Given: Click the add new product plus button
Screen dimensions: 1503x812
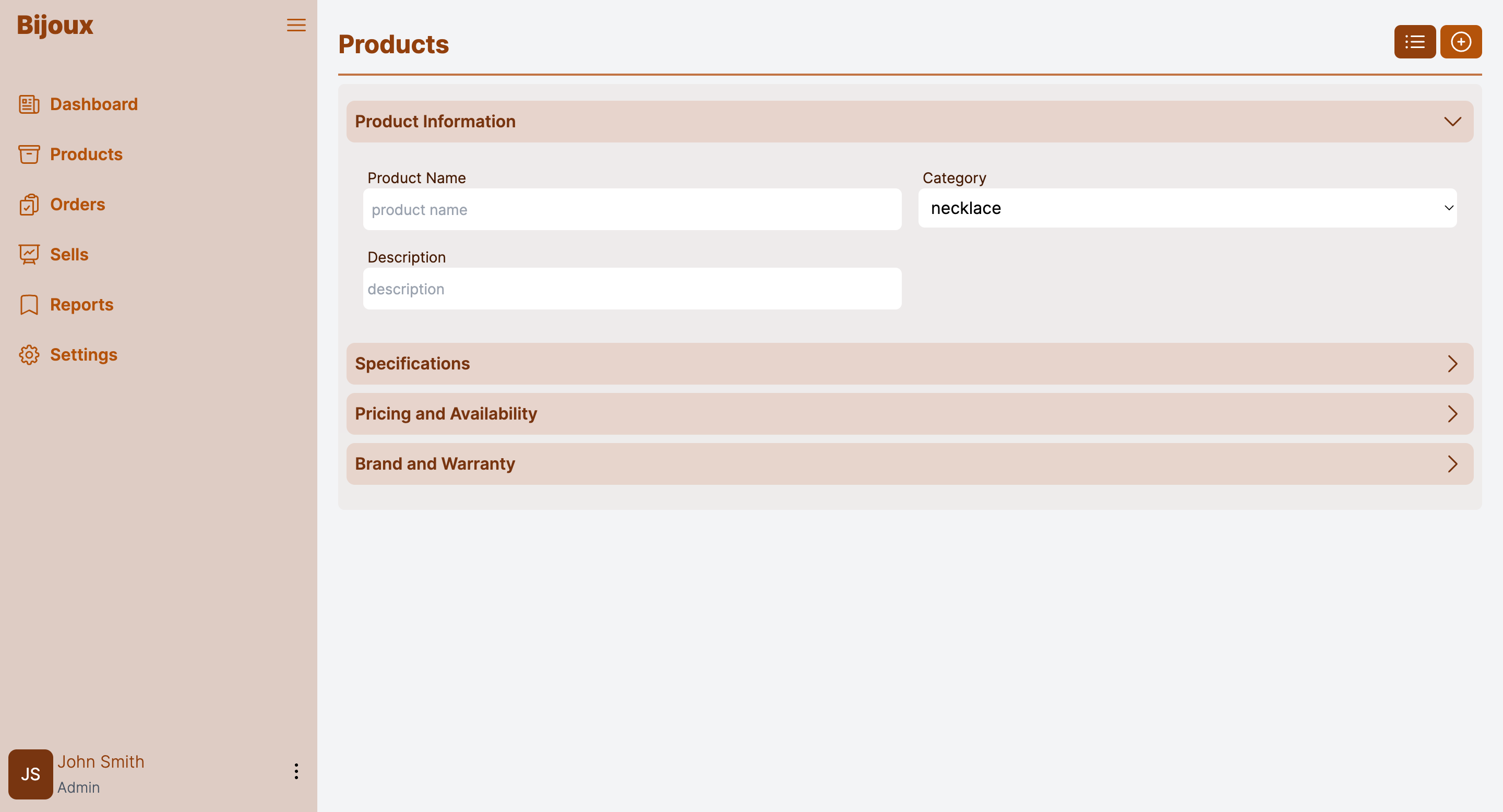Looking at the screenshot, I should click(x=1460, y=42).
